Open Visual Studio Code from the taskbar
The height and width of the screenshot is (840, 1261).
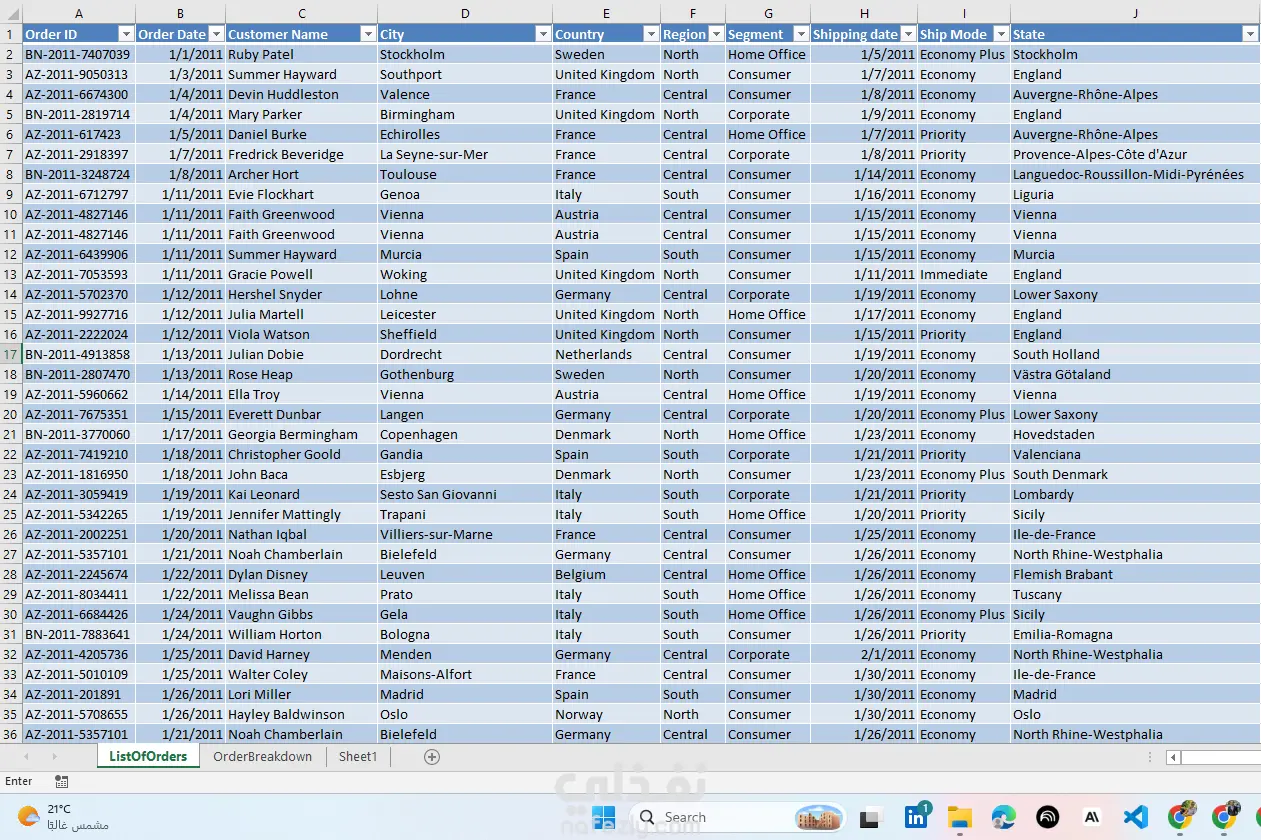coord(1136,817)
